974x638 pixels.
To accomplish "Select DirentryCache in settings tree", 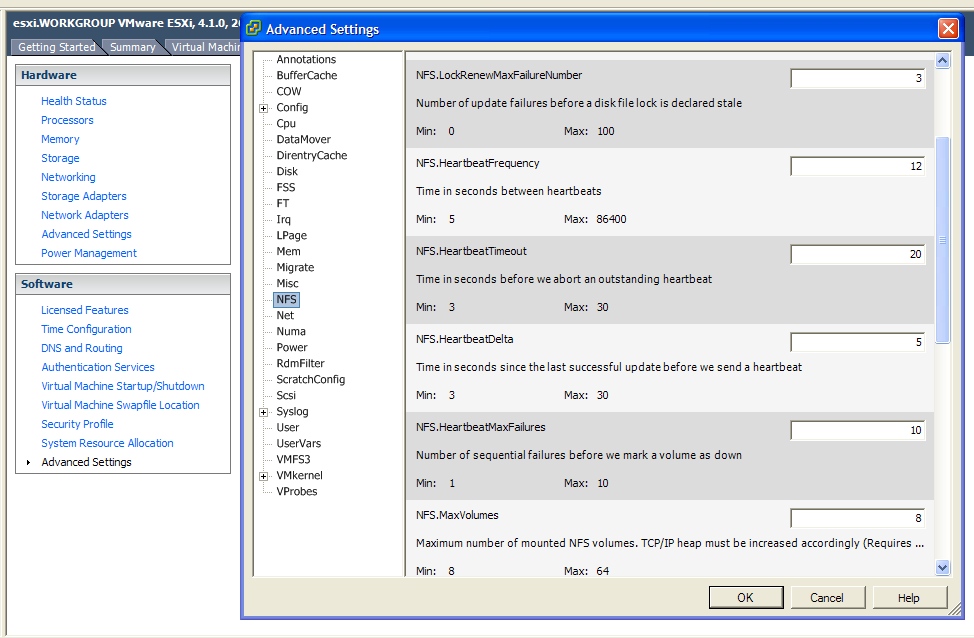I will click(312, 155).
